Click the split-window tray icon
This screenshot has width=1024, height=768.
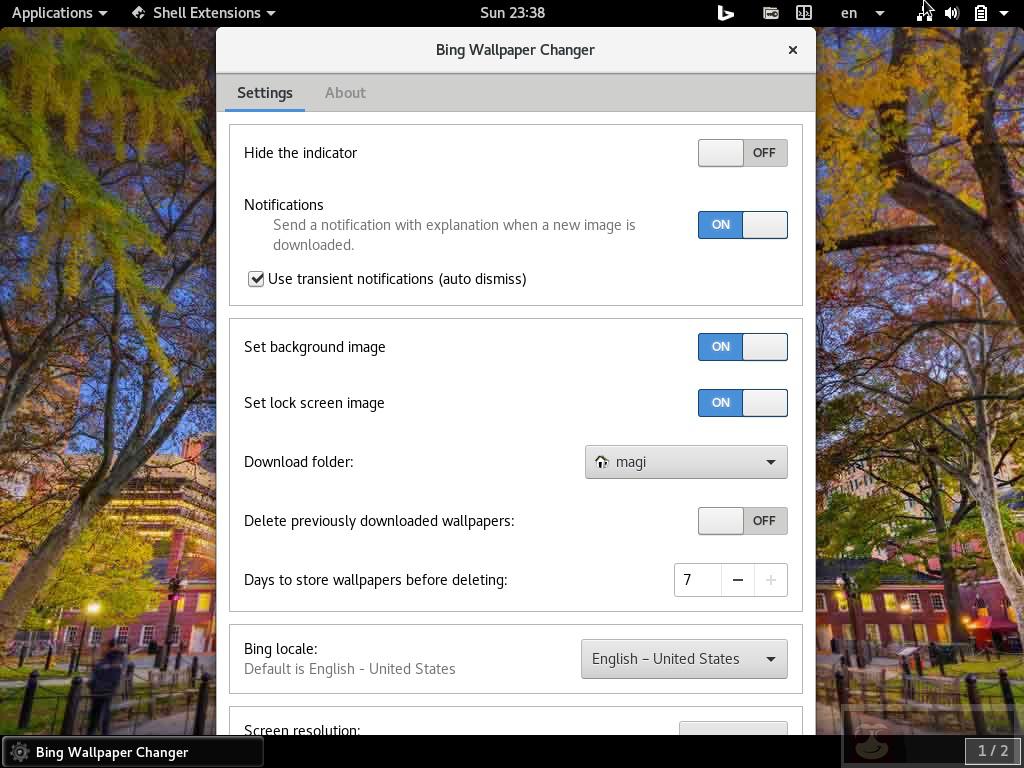pos(803,13)
